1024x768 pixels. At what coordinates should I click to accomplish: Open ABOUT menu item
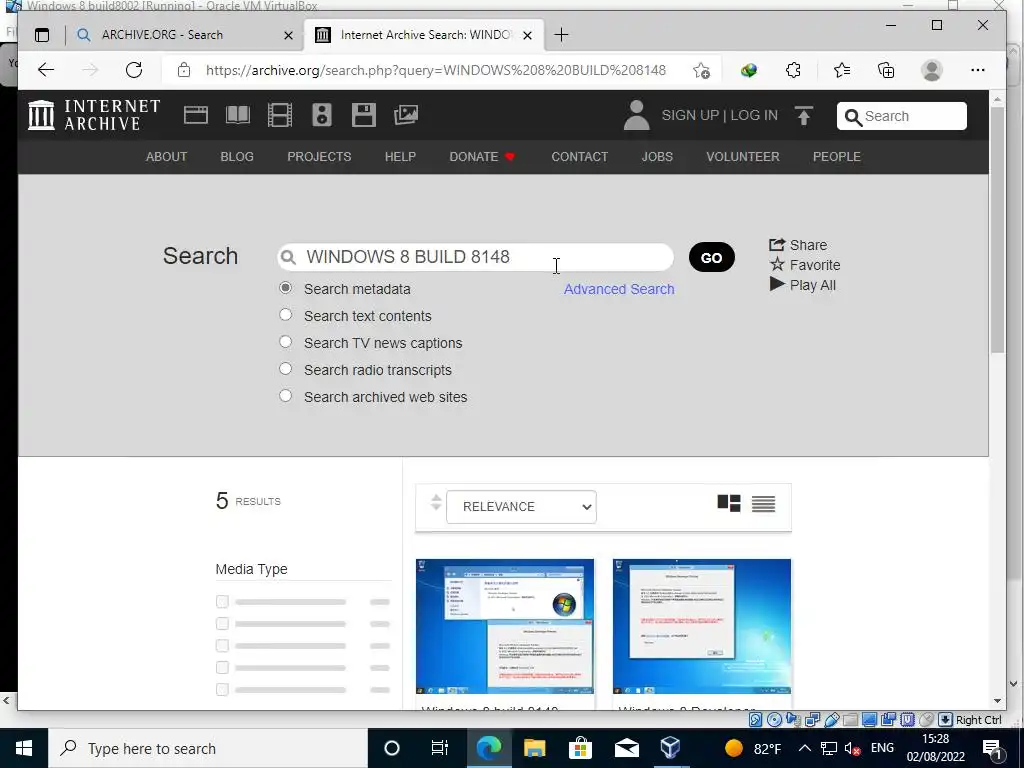tap(167, 157)
